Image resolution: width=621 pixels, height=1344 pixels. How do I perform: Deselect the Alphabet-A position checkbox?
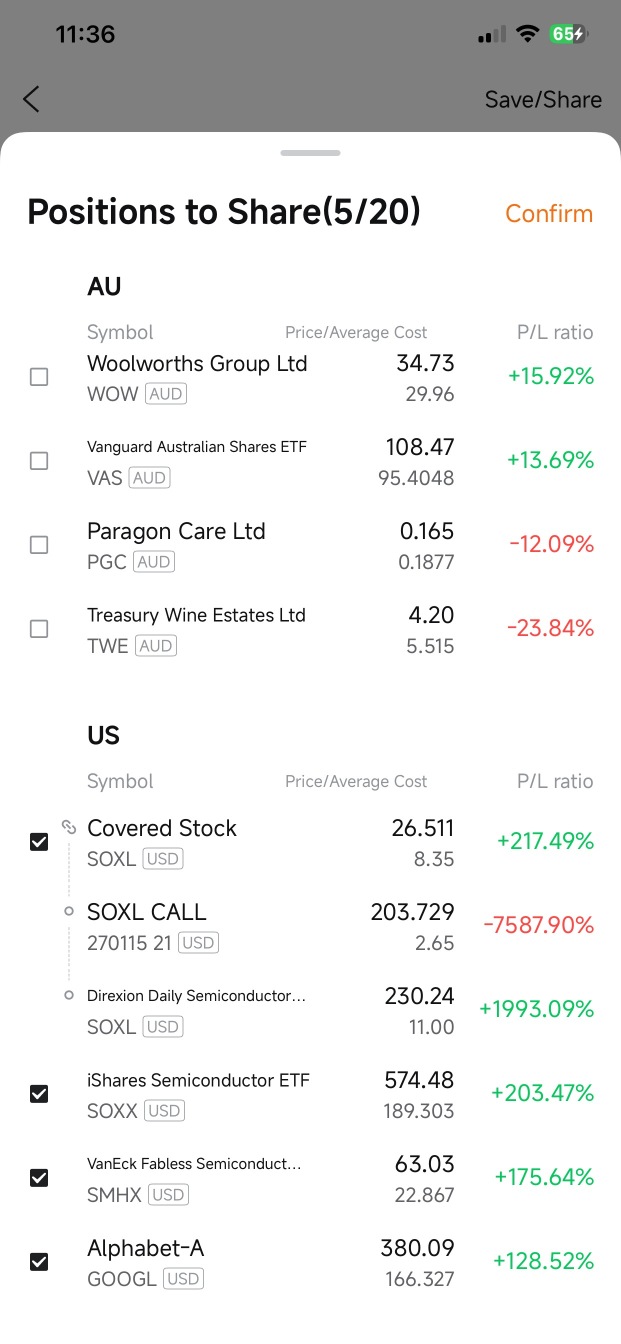click(x=39, y=1262)
